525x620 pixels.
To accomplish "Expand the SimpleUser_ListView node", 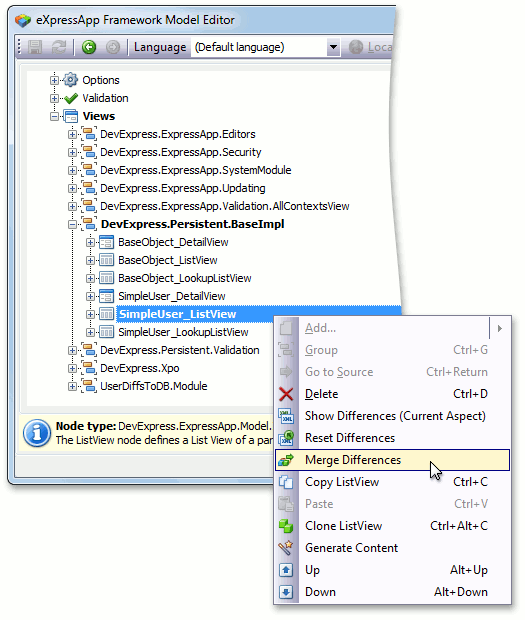I will [x=91, y=314].
